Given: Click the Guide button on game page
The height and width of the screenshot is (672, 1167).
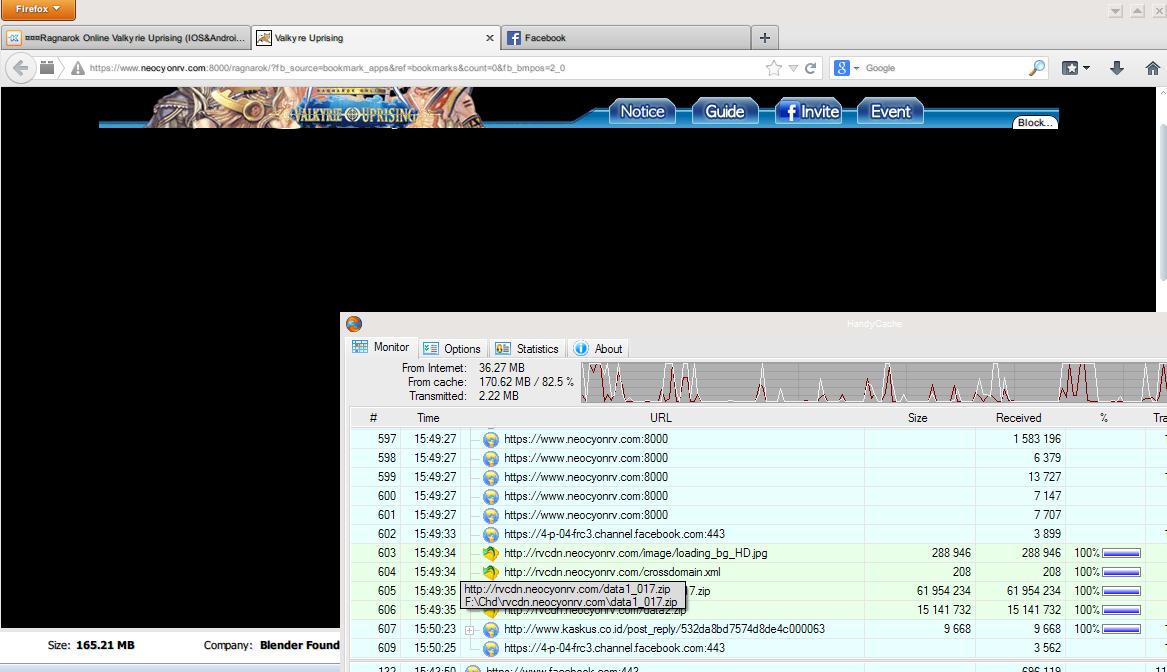Looking at the screenshot, I should [x=724, y=112].
